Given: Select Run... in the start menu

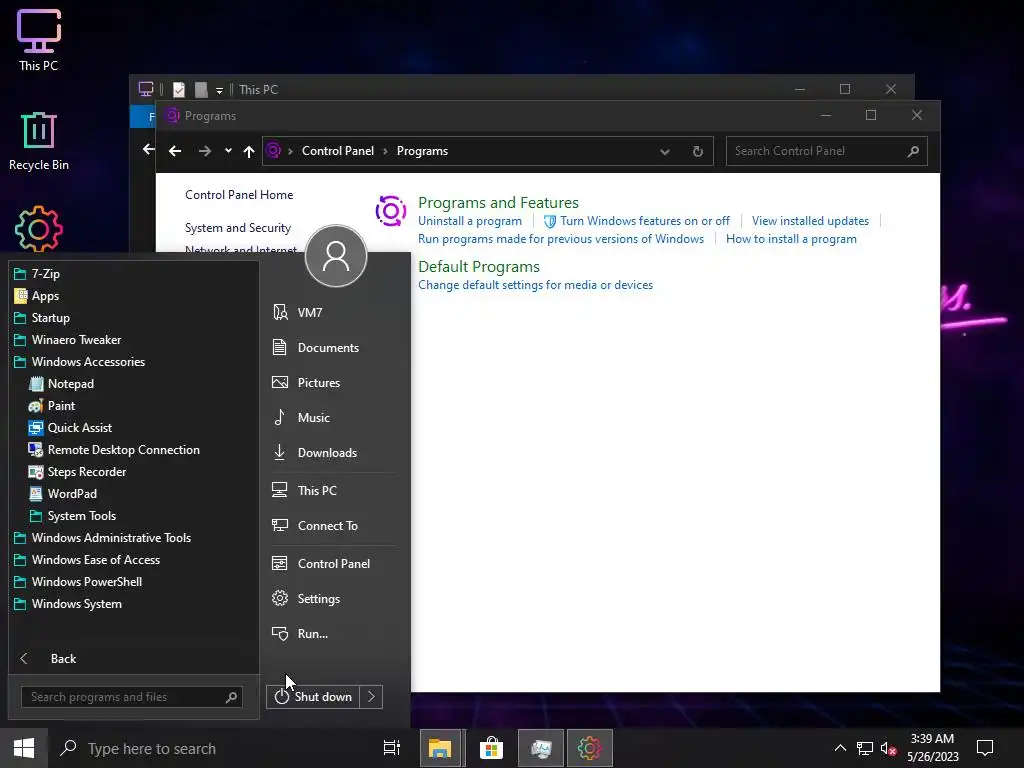Looking at the screenshot, I should click(300, 633).
